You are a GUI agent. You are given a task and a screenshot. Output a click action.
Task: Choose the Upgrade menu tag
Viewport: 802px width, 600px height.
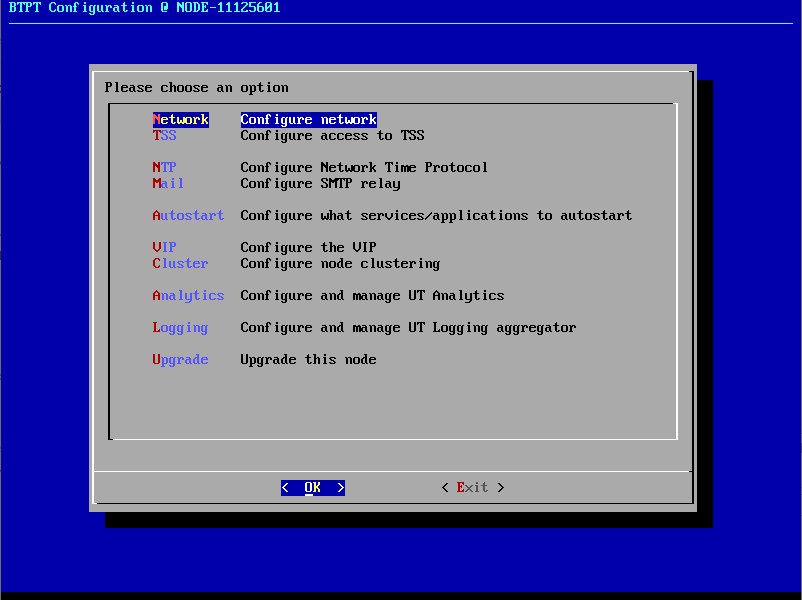pos(181,360)
